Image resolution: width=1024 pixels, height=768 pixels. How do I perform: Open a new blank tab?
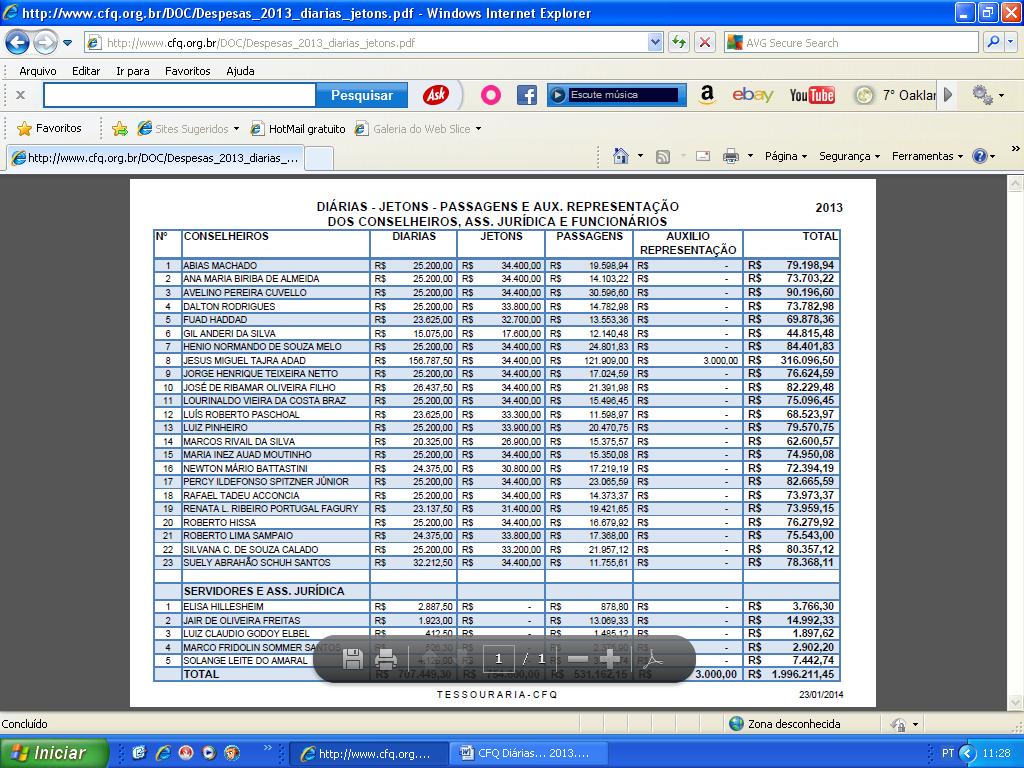point(319,159)
